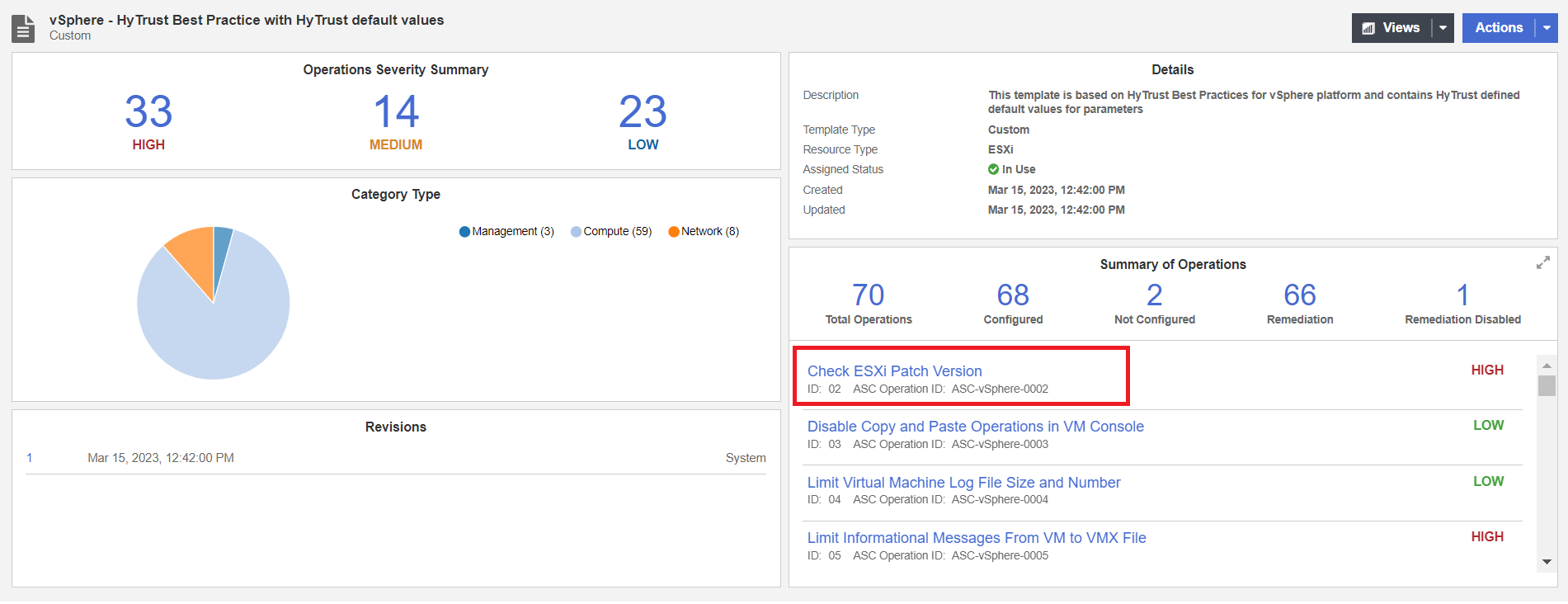Expand the Views dropdown arrow
The width and height of the screenshot is (1568, 604).
click(x=1443, y=28)
